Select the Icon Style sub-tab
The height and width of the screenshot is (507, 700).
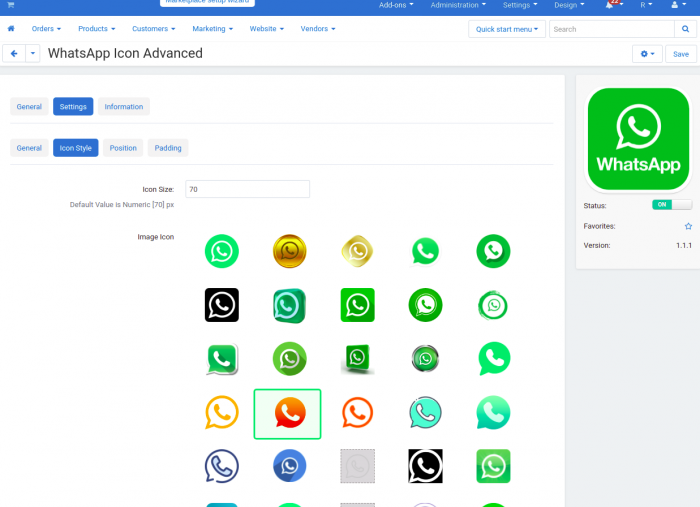point(75,148)
